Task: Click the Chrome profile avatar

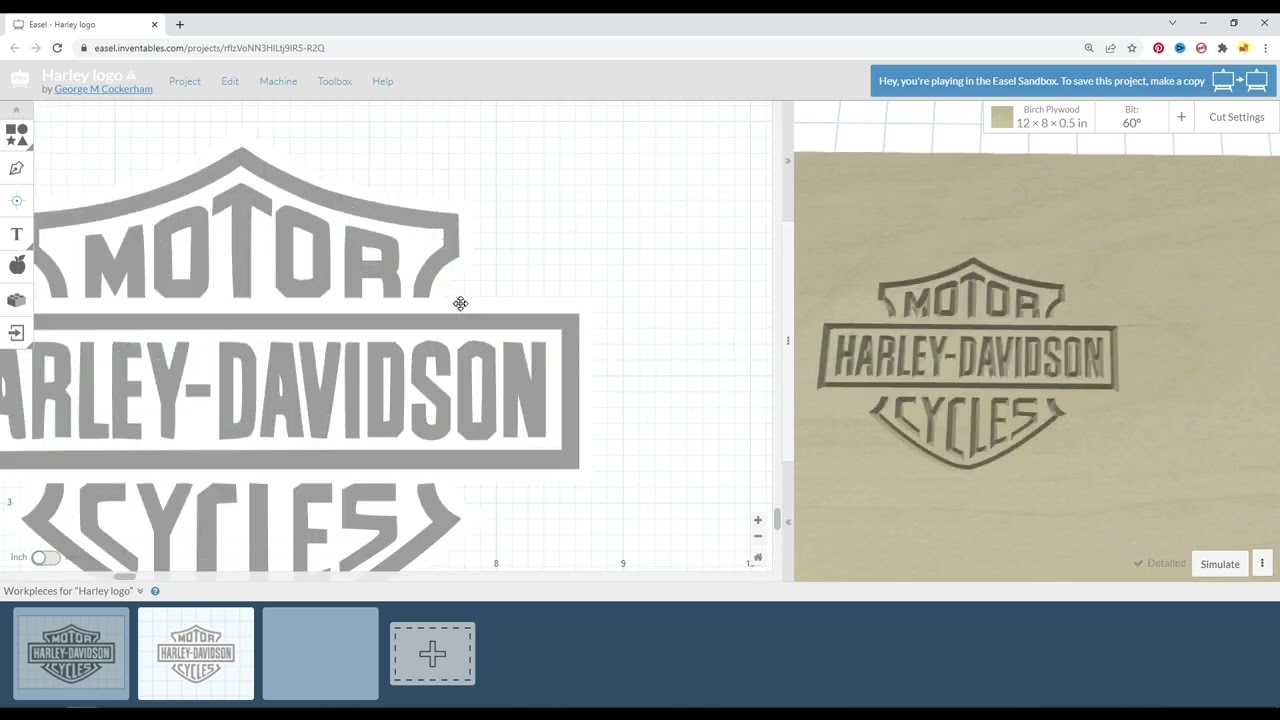Action: pyautogui.click(x=1243, y=48)
